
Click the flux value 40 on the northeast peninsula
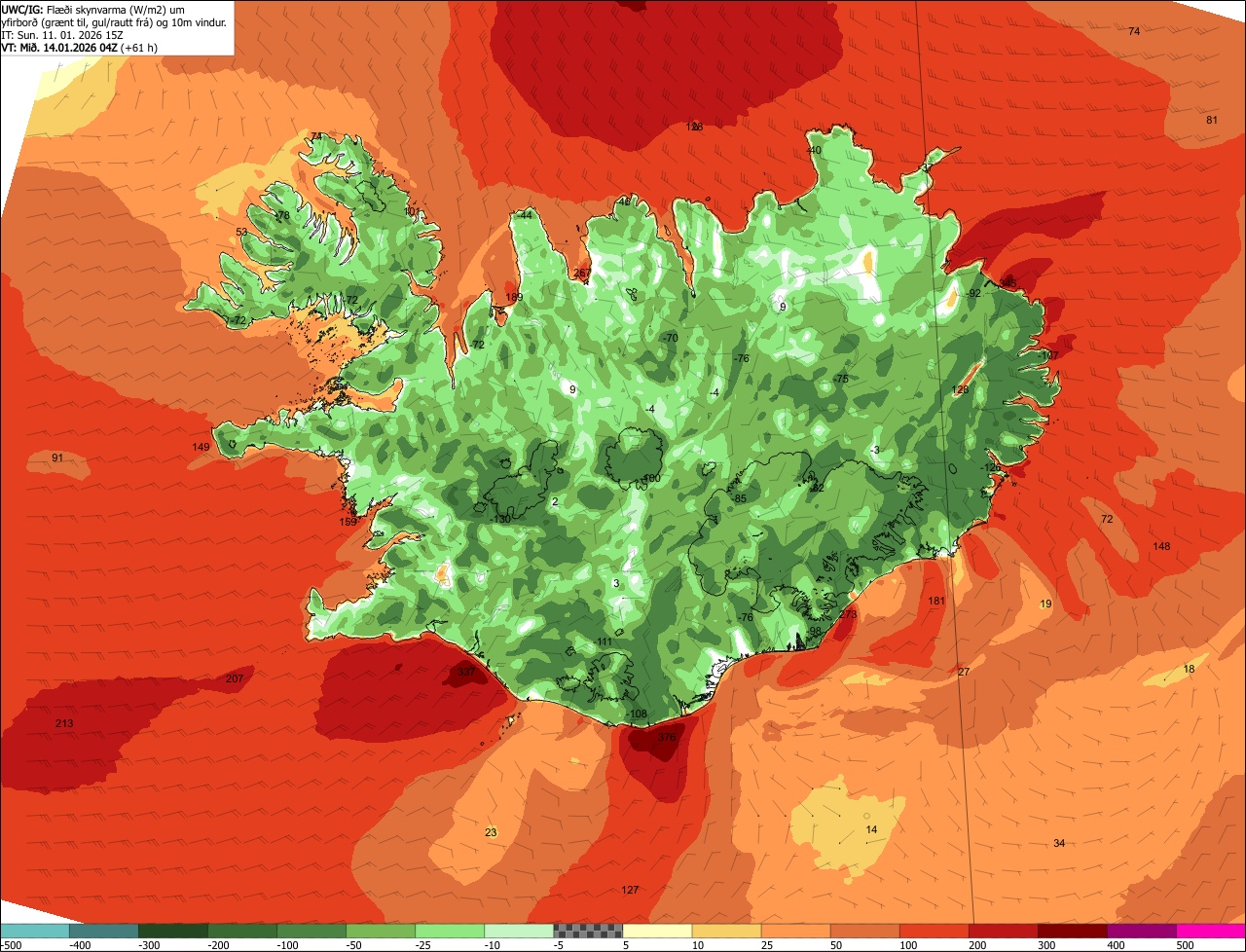(x=815, y=150)
